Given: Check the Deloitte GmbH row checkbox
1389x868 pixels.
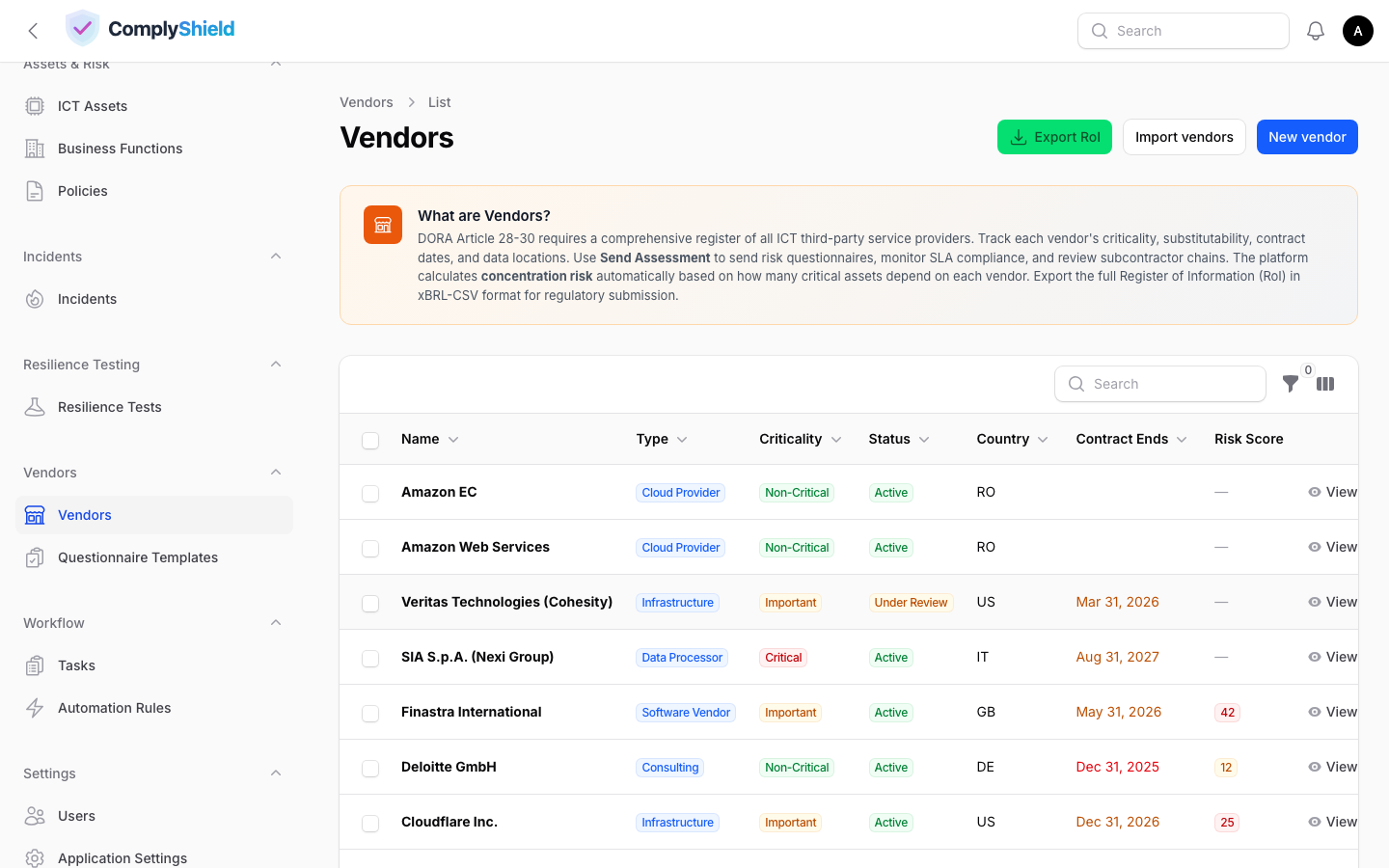Looking at the screenshot, I should [370, 768].
